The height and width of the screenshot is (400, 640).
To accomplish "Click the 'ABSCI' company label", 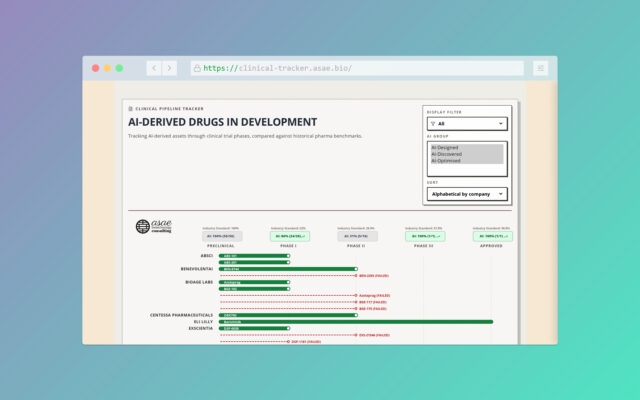I will (x=207, y=256).
